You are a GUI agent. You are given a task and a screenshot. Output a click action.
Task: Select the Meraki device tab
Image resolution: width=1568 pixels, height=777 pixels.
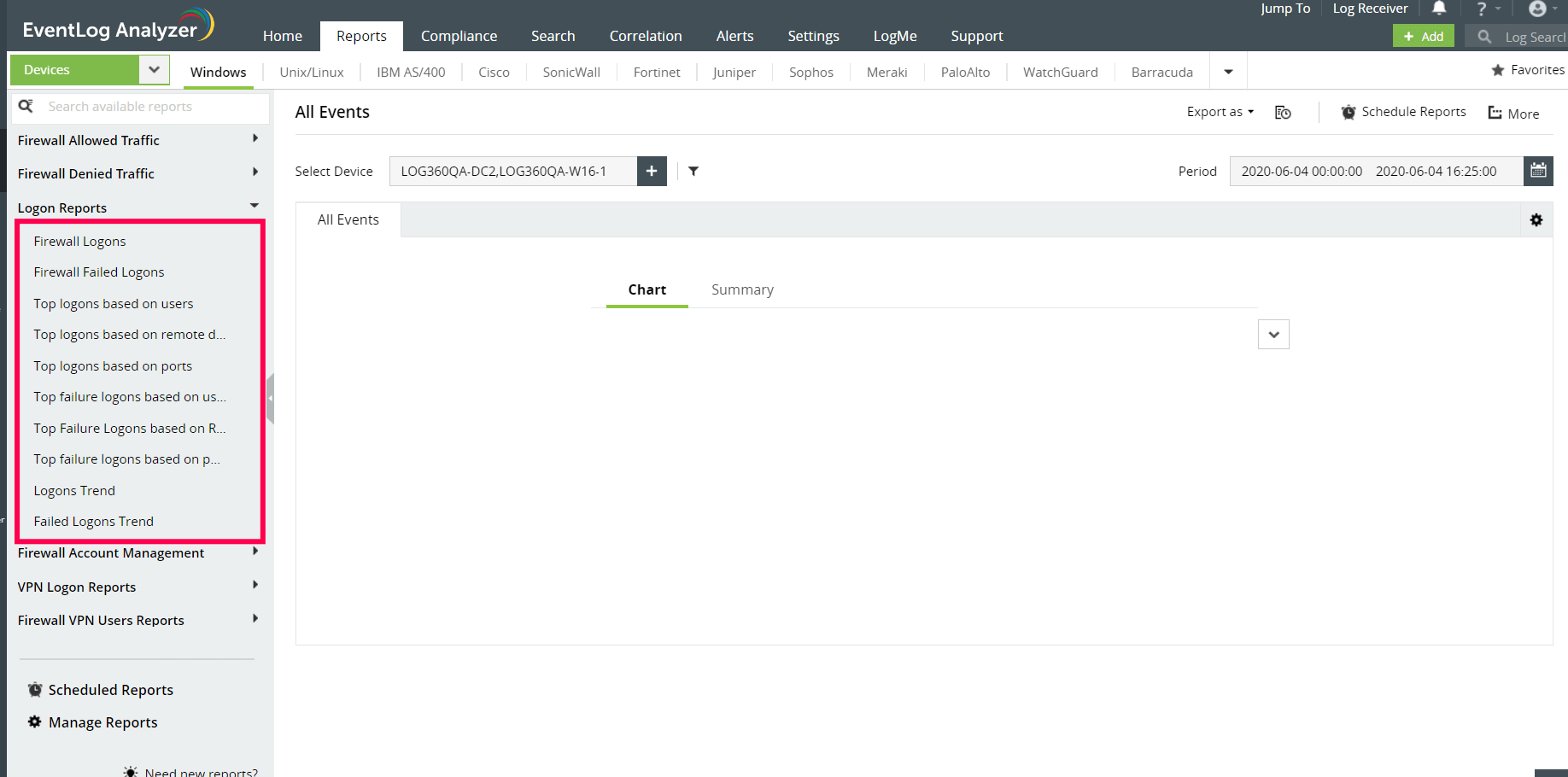887,73
